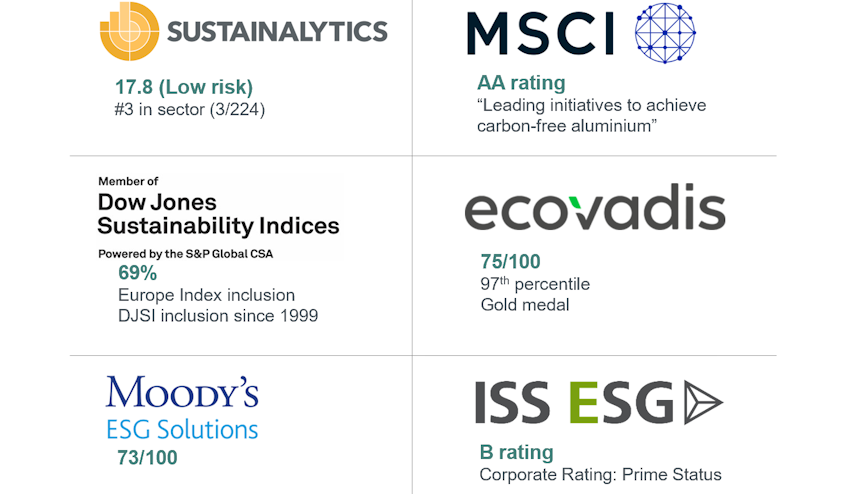
Task: Select DJSI inclusion since 1999 text
Action: coord(218,316)
